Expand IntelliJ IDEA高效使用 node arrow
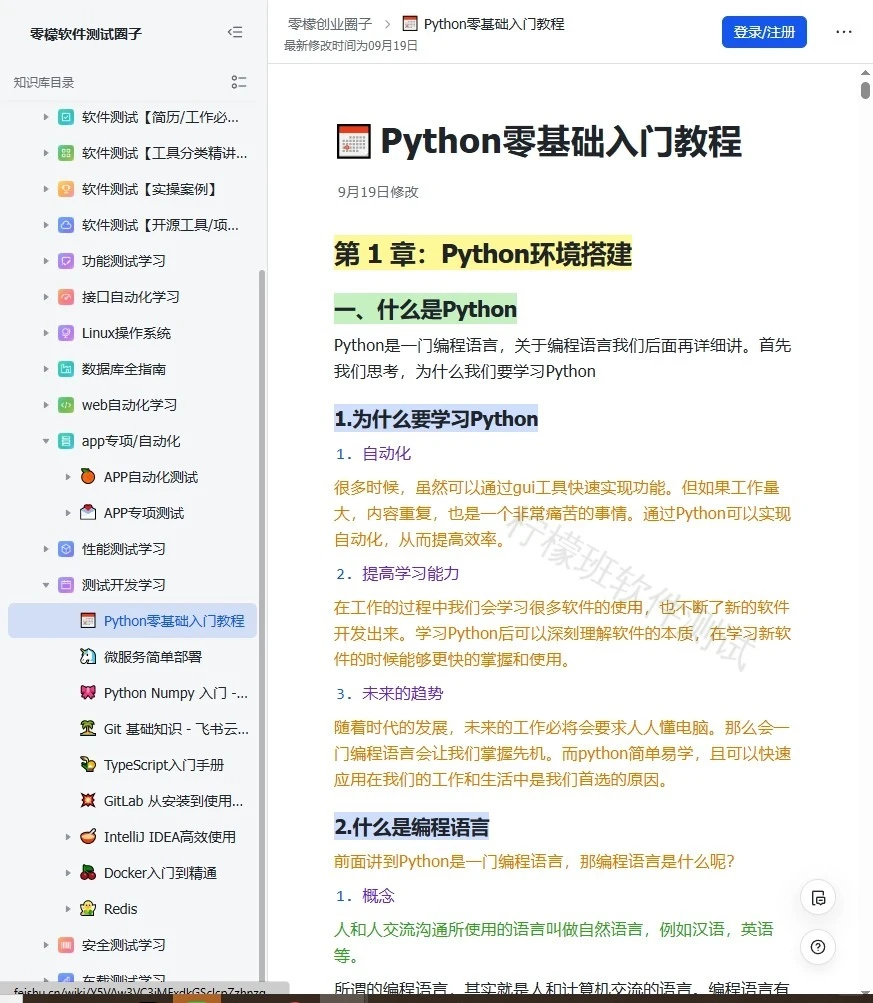Viewport: 873px width, 1003px height. 68,837
